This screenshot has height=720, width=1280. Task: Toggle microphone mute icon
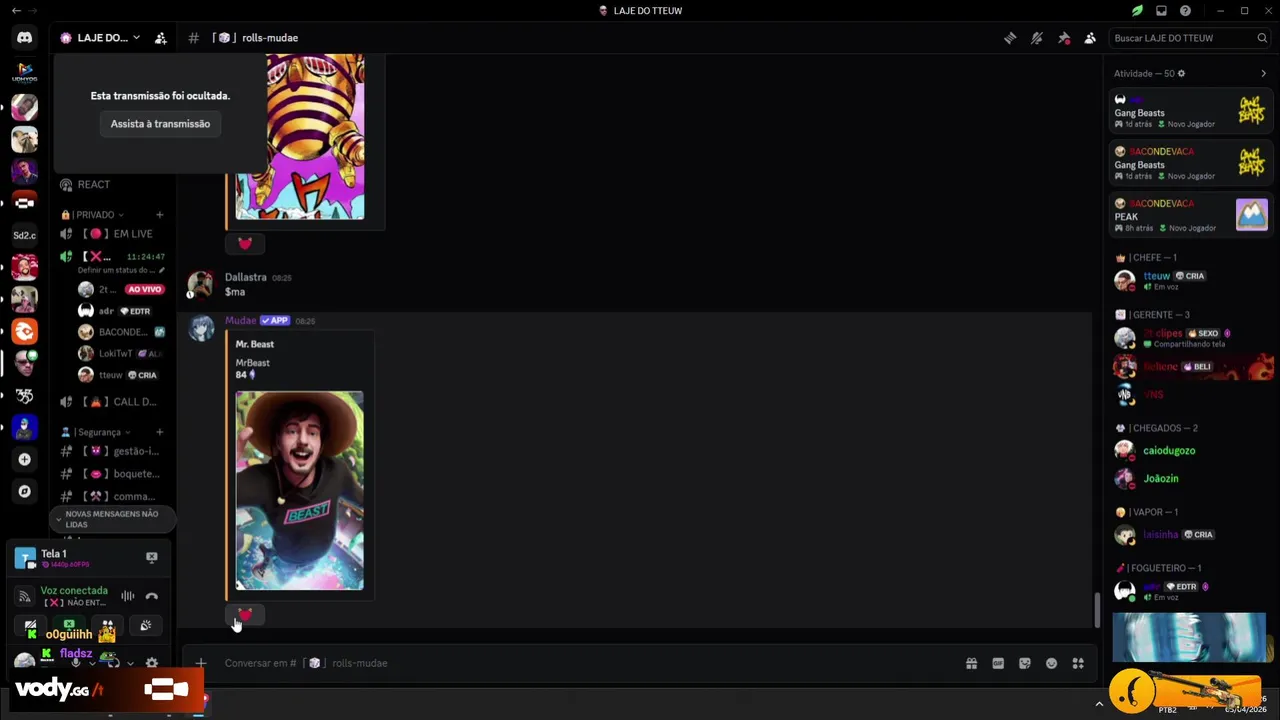(x=76, y=663)
